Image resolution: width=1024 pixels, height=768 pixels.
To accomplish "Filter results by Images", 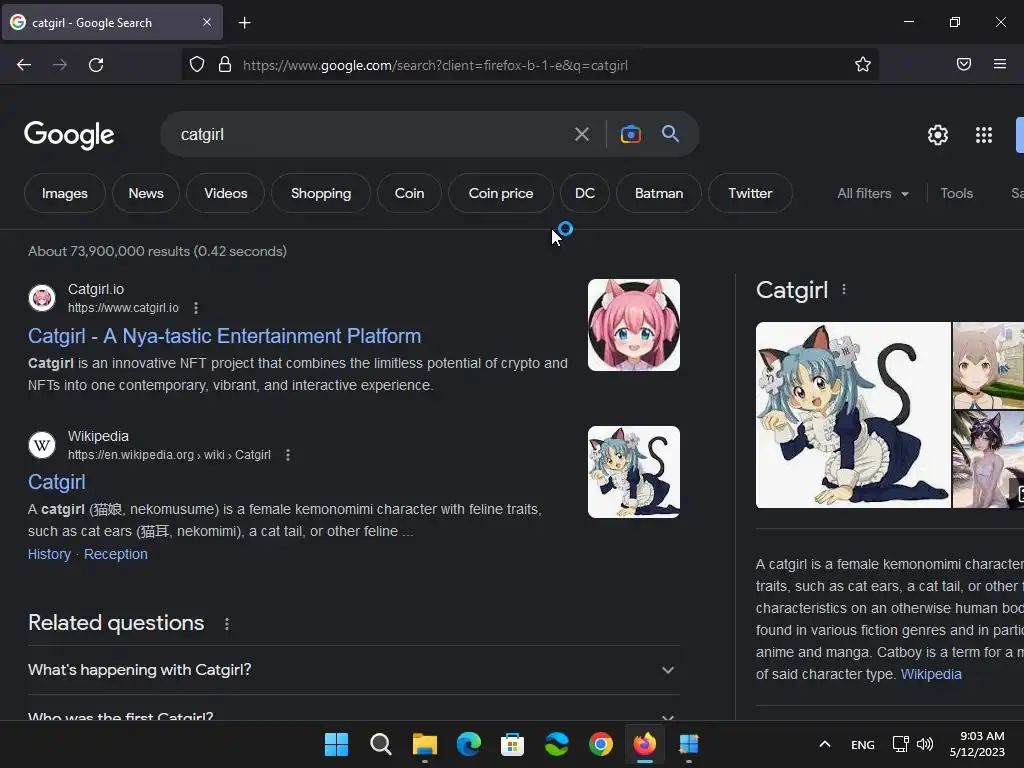I will point(65,193).
